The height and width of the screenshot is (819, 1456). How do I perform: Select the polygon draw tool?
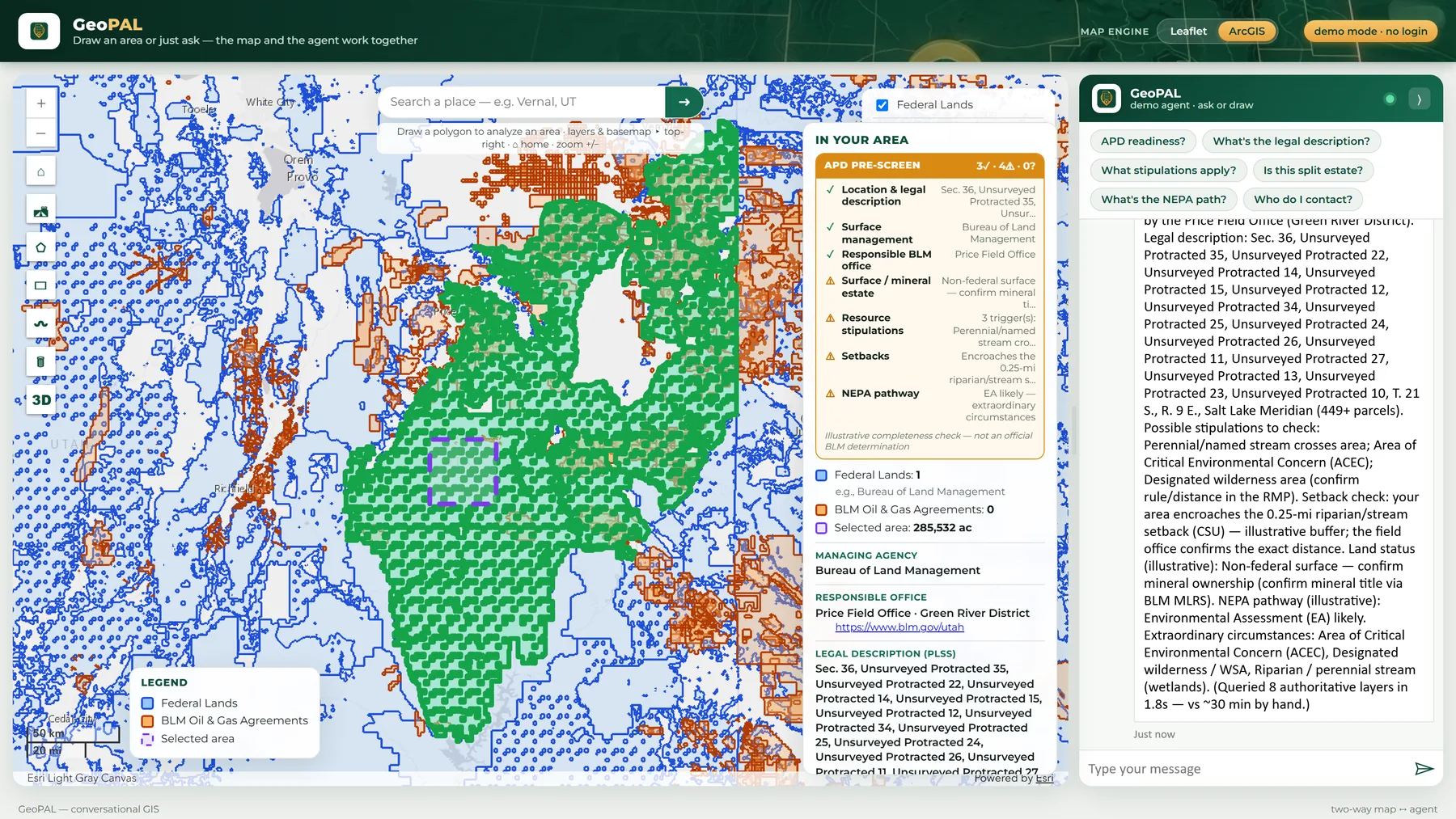(x=41, y=247)
